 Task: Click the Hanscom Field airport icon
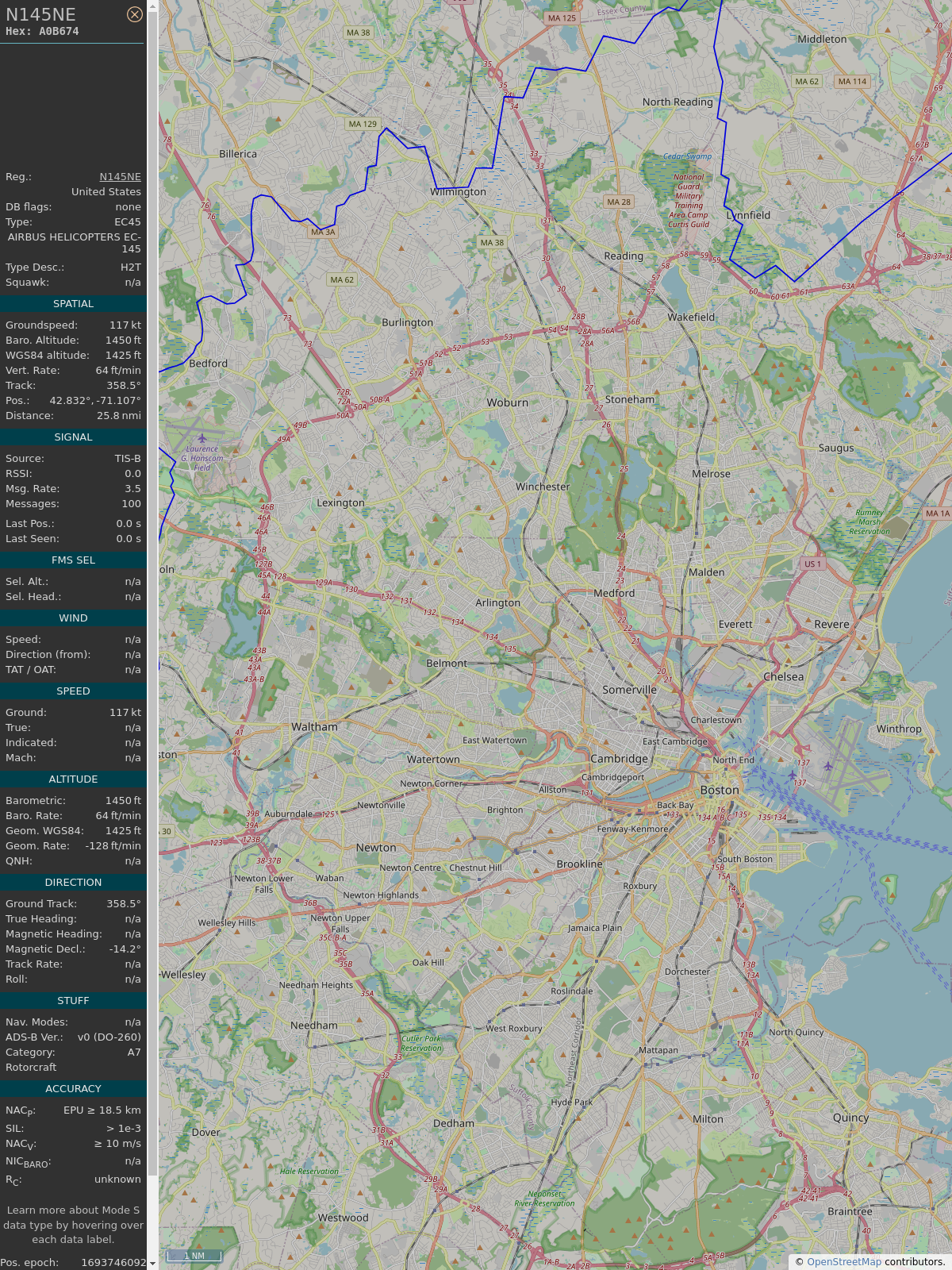[202, 438]
